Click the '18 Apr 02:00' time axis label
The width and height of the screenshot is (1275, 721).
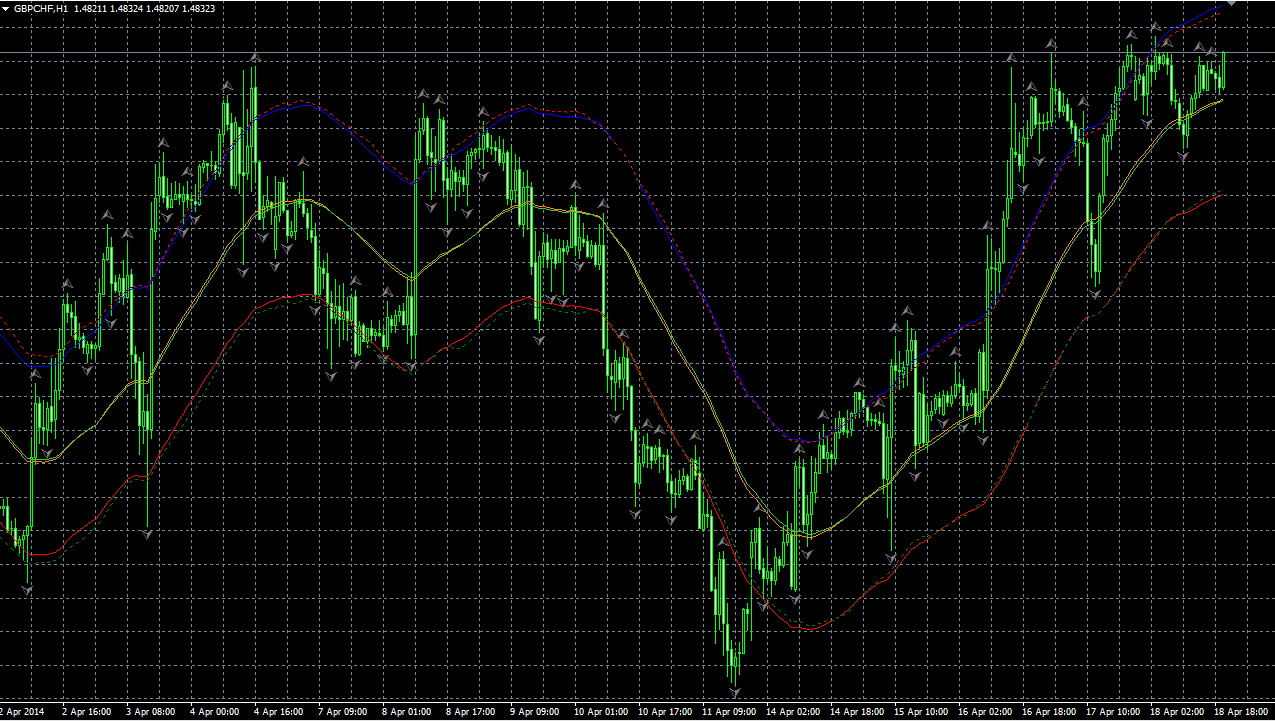coord(1177,713)
